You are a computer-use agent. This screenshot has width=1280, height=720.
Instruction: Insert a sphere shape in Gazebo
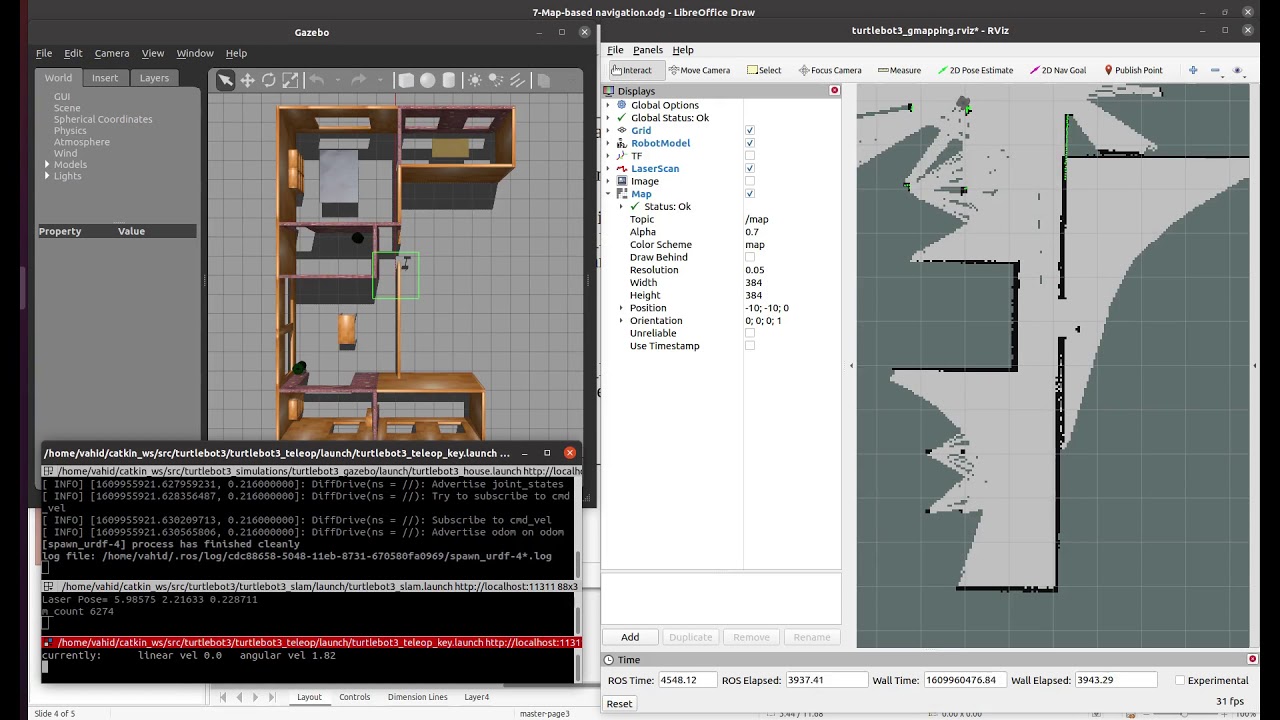[427, 80]
